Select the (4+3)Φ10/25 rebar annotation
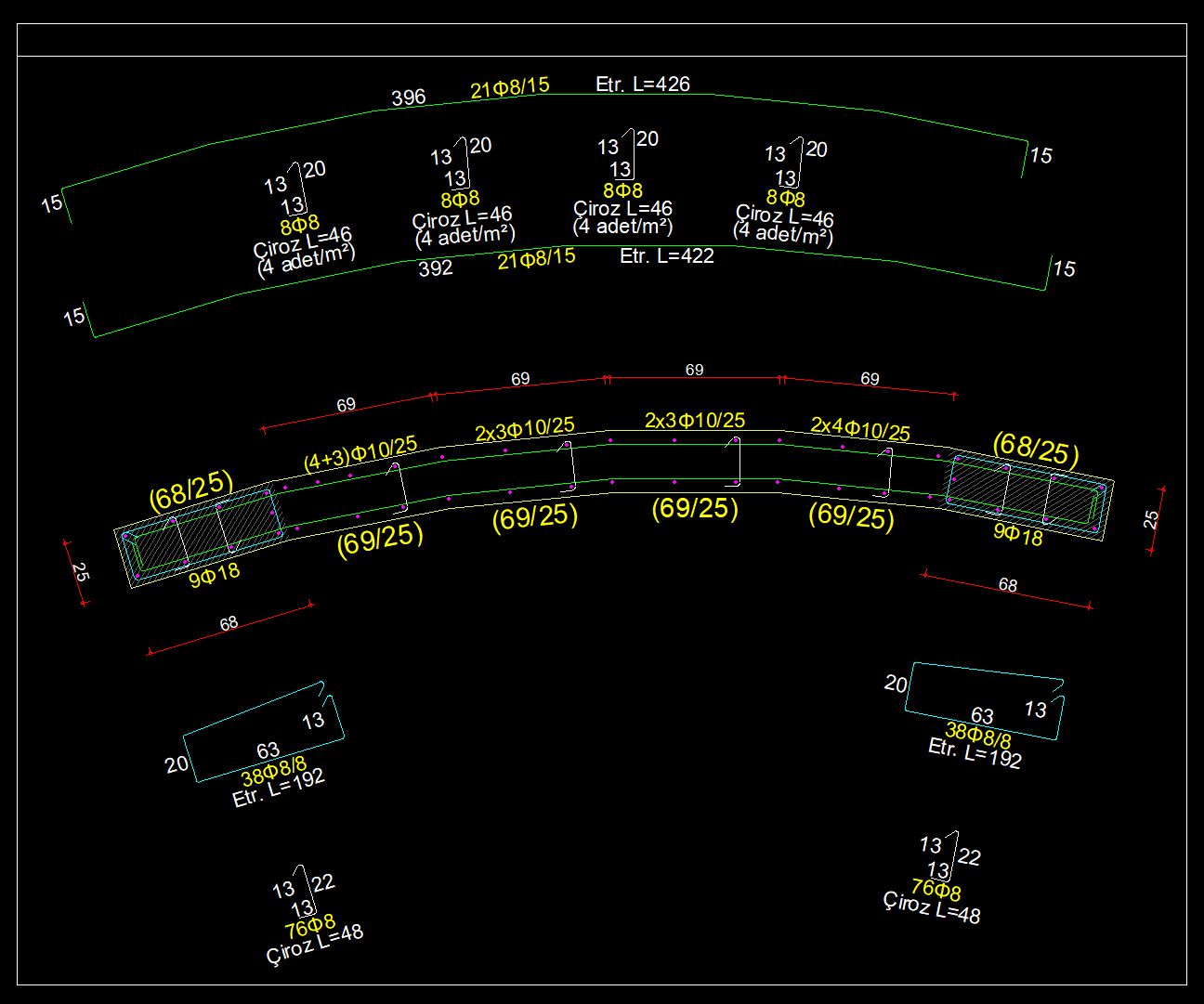Image resolution: width=1204 pixels, height=1004 pixels. pos(360,454)
